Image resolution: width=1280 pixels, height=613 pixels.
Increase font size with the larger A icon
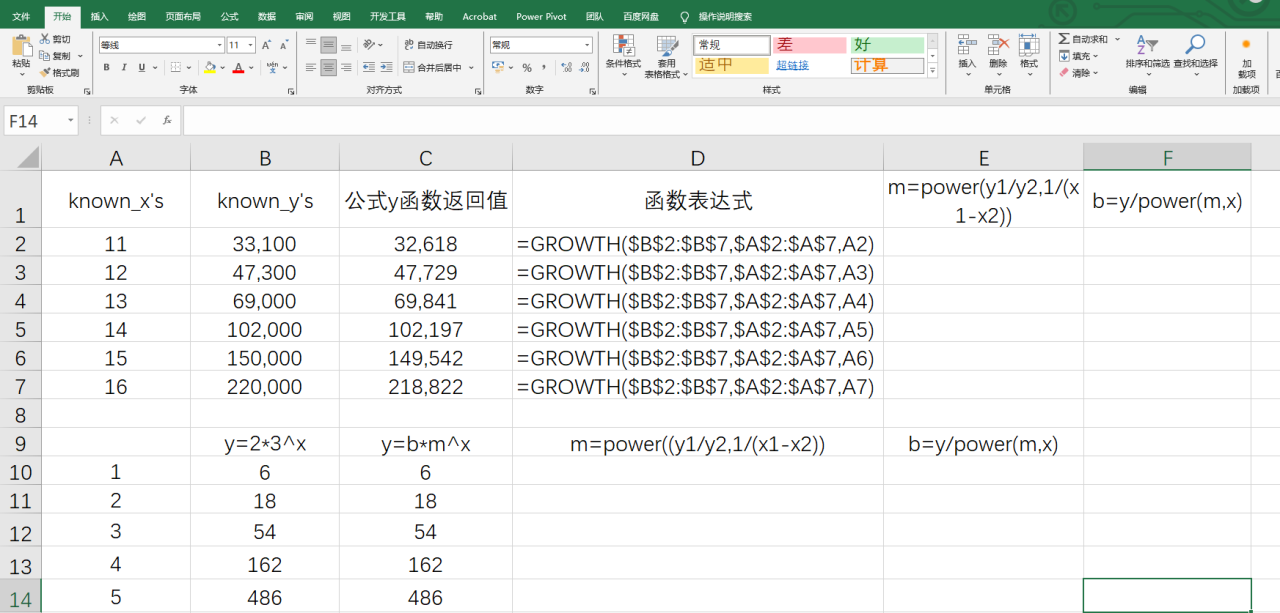click(267, 45)
